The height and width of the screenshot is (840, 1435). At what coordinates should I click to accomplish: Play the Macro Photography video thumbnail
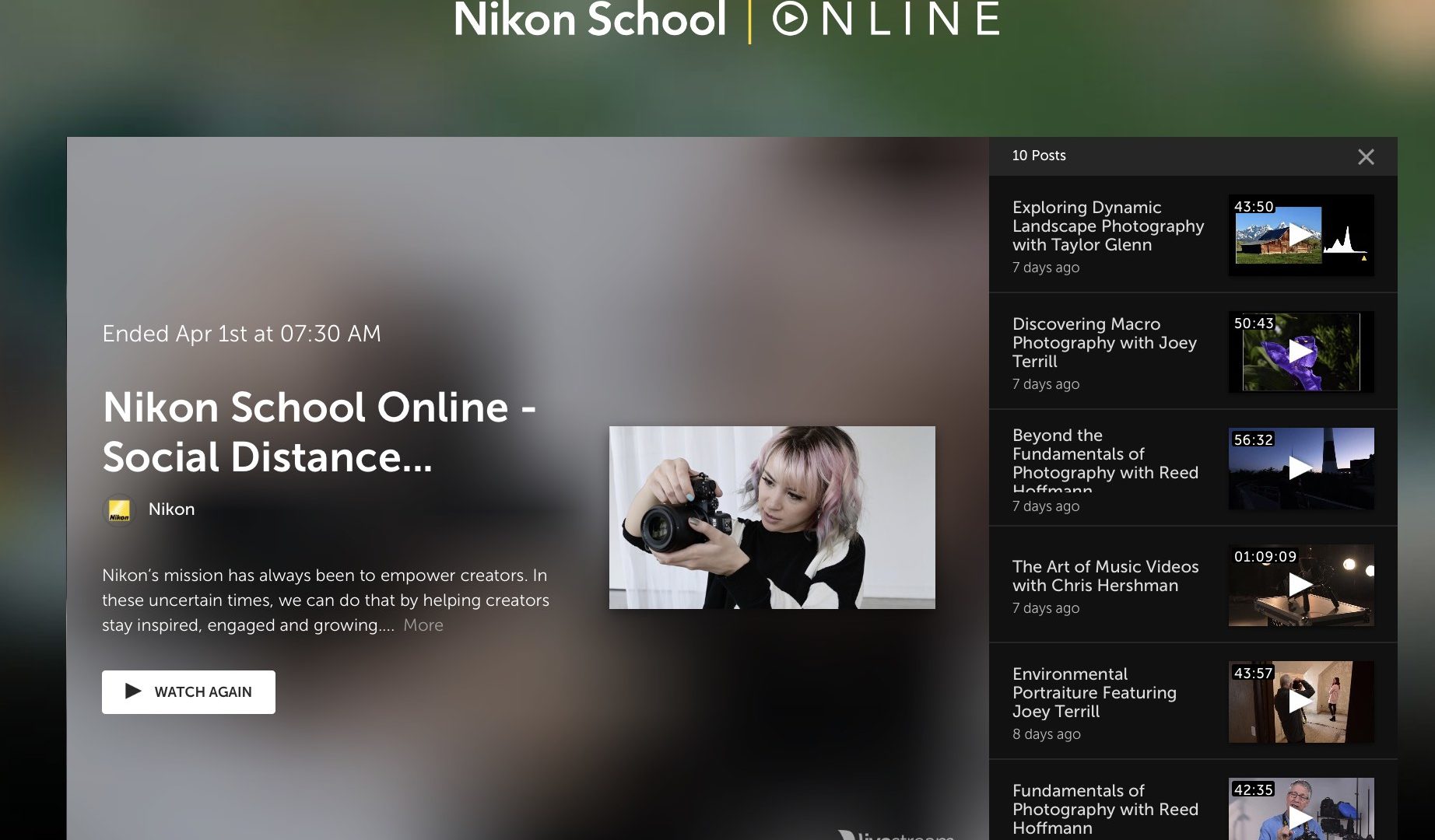[x=1300, y=352]
